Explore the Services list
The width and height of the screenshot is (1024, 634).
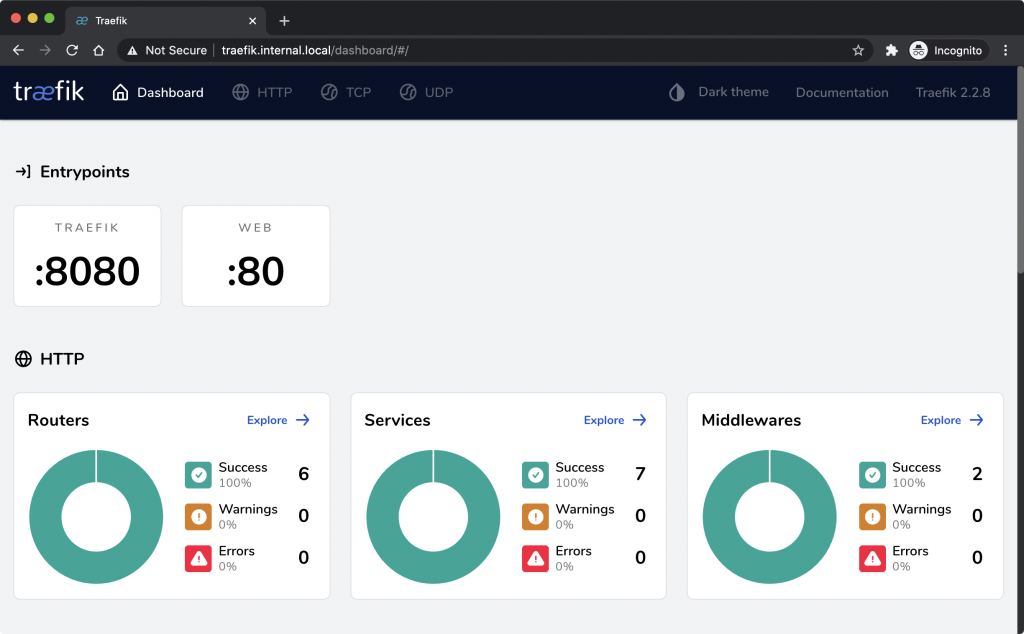(x=615, y=420)
